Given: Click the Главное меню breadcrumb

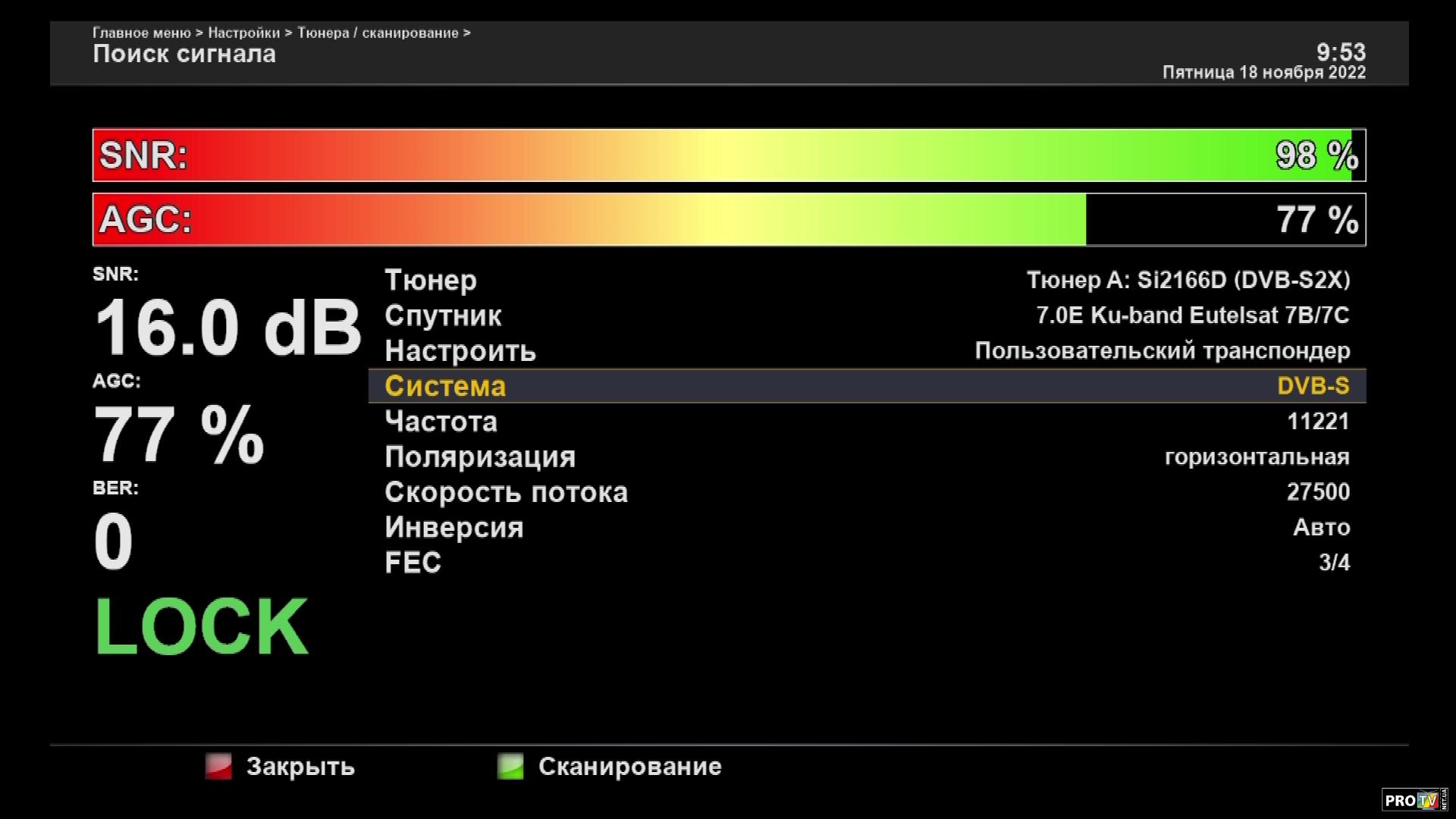Looking at the screenshot, I should pos(141,33).
